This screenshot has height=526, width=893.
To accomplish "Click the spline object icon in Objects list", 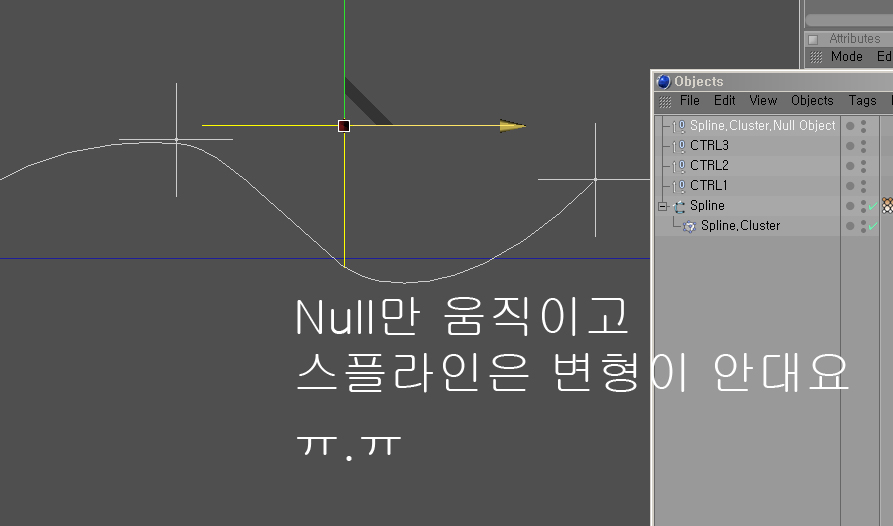I will pyautogui.click(x=679, y=207).
